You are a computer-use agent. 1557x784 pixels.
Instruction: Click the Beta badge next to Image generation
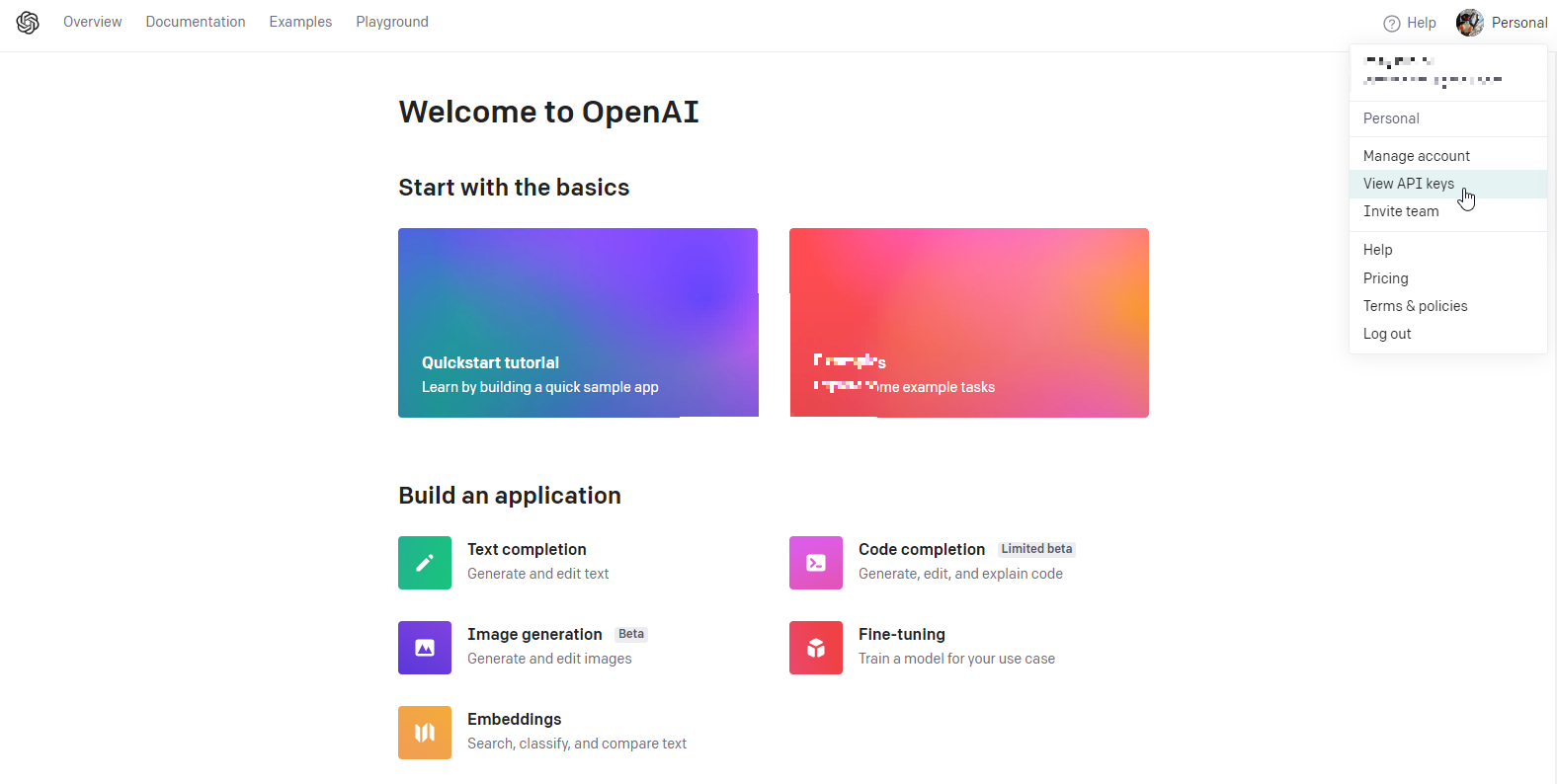coord(631,634)
